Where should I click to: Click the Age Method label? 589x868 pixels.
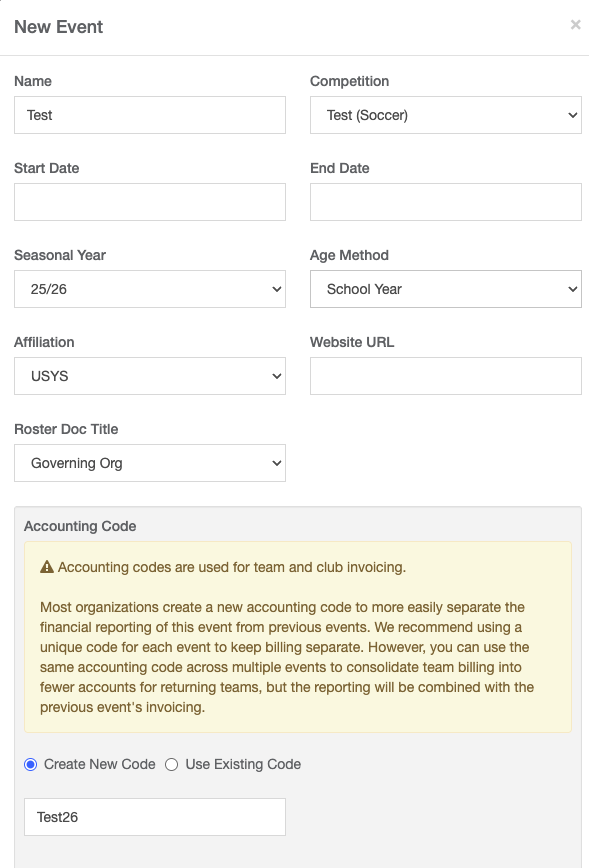349,255
